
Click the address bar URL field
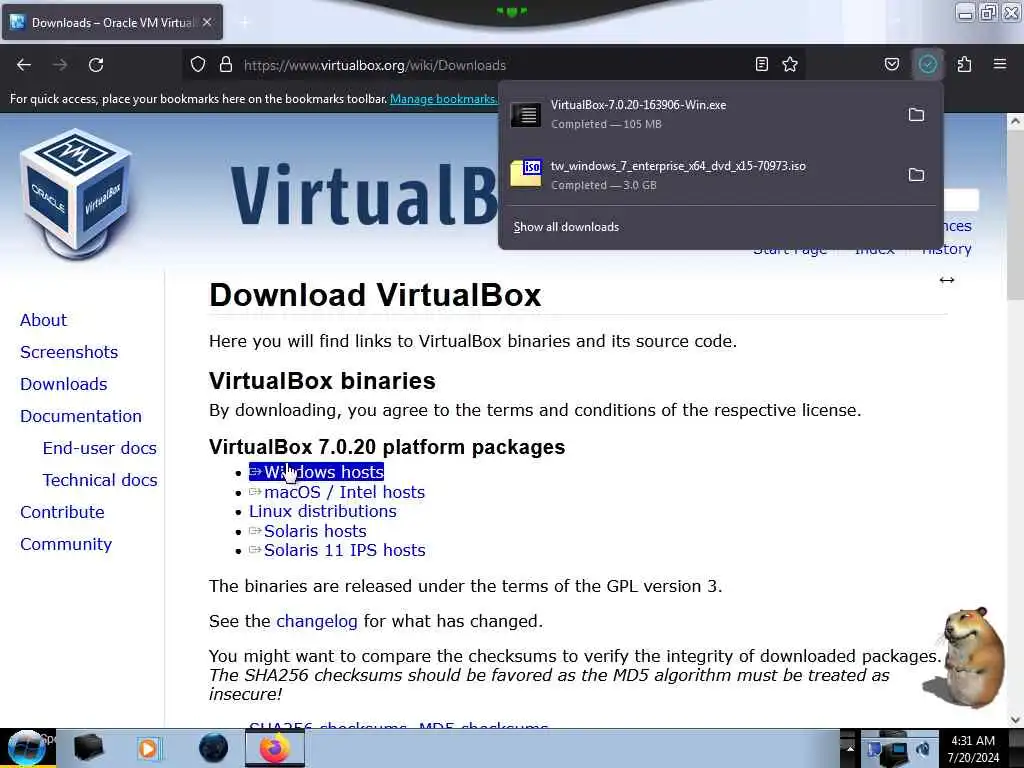(x=493, y=65)
